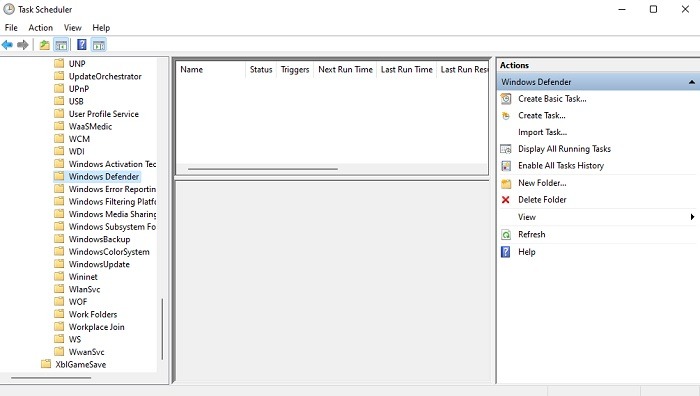Viewport: 700px width, 396px height.
Task: Click Create Basic Task... link
Action: [x=552, y=99]
